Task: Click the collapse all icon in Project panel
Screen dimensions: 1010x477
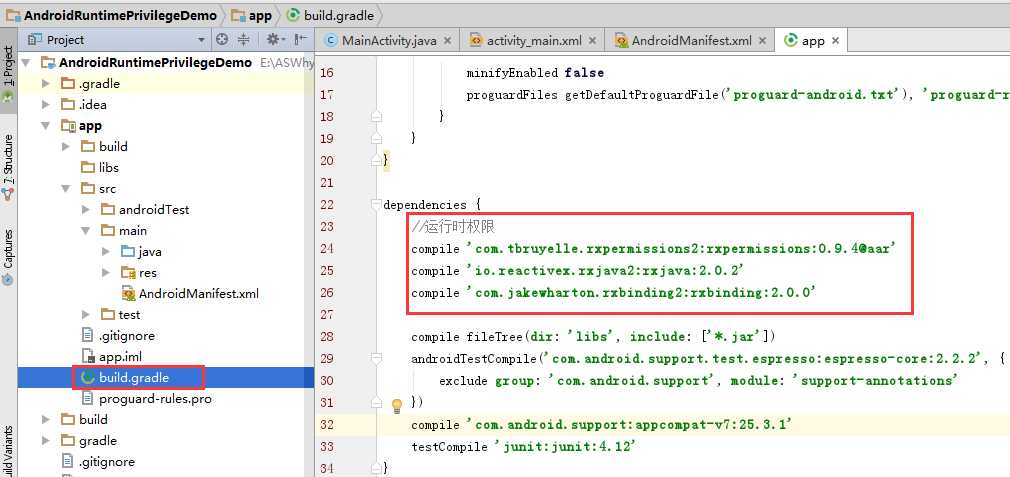Action: click(x=243, y=40)
